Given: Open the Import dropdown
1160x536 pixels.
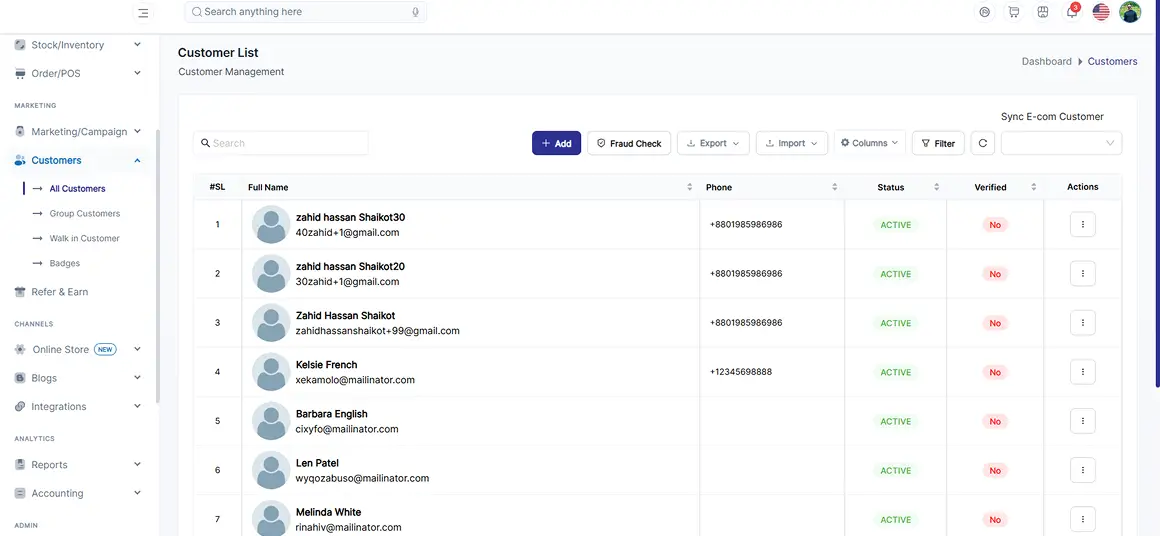Looking at the screenshot, I should pyautogui.click(x=792, y=143).
